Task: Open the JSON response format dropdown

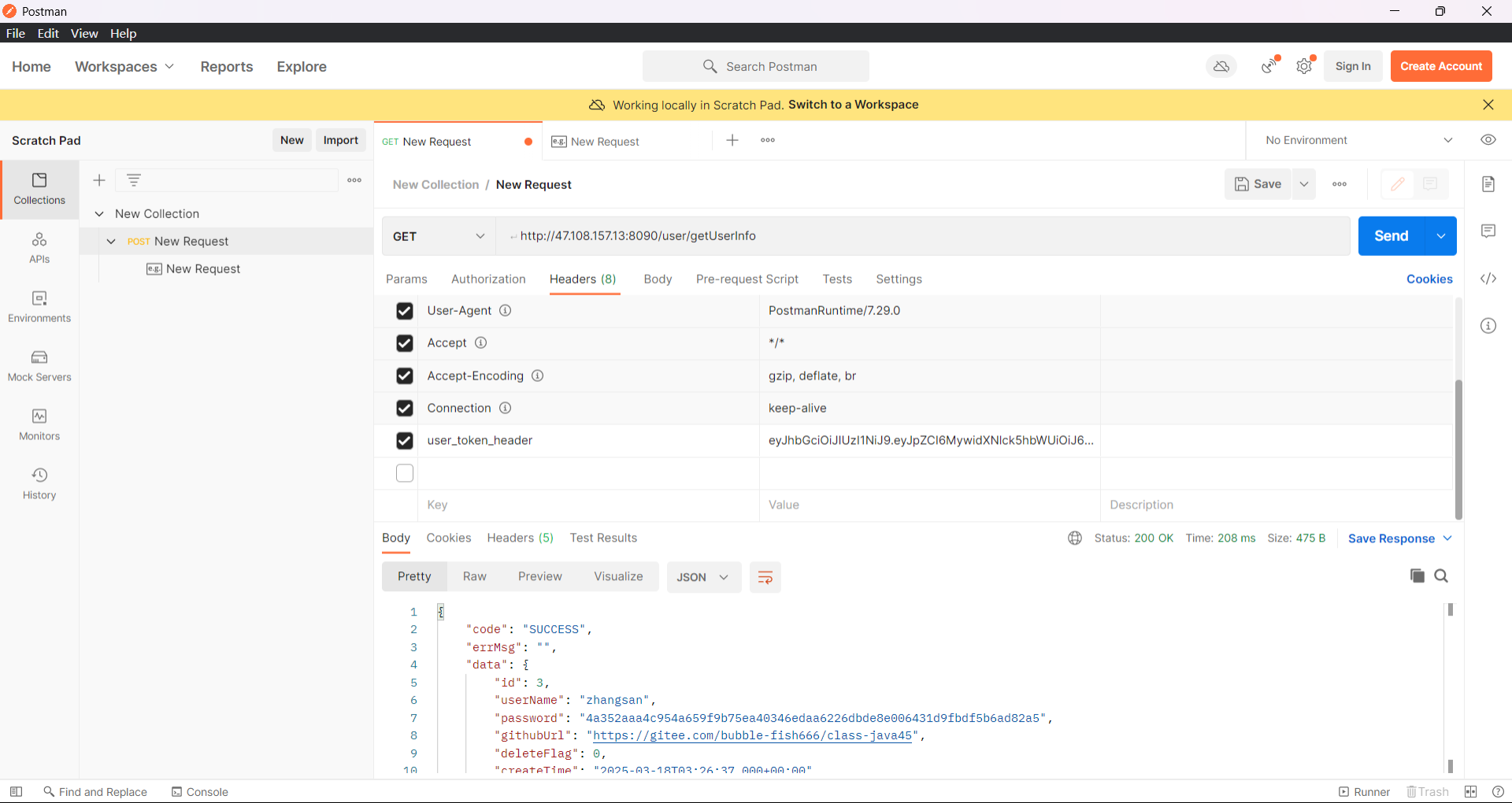Action: pos(703,577)
